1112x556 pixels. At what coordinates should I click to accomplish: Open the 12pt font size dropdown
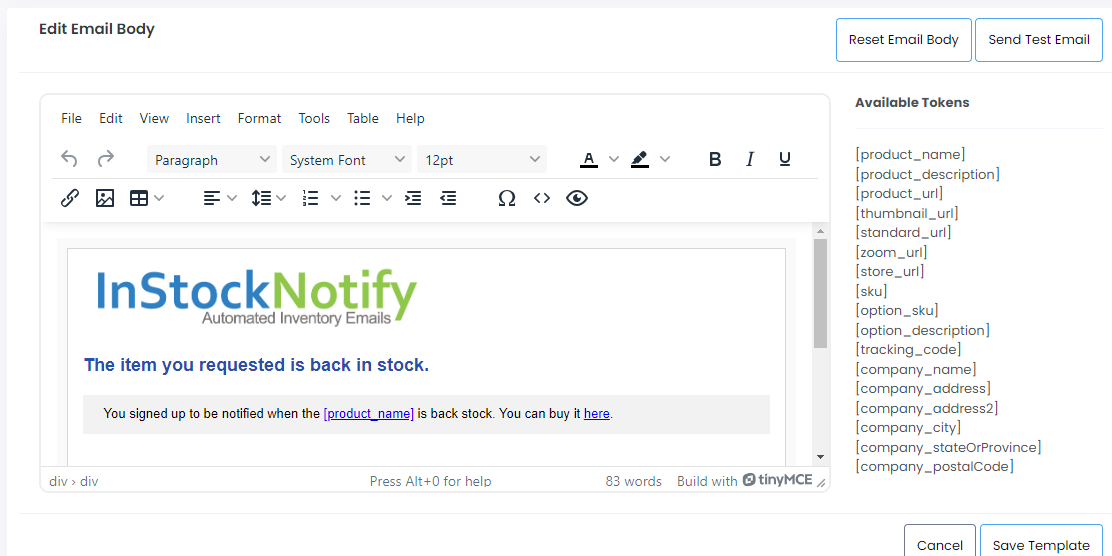(482, 160)
